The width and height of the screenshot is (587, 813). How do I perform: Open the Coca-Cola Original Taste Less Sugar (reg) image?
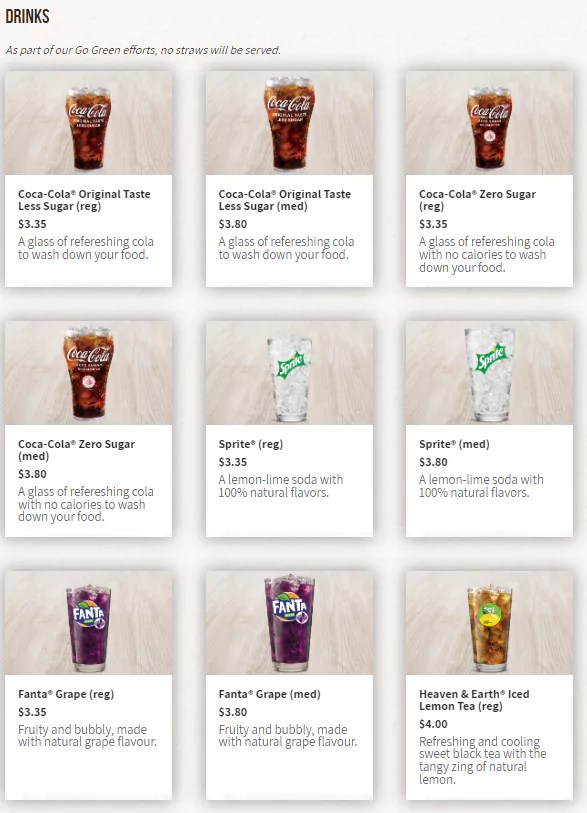tap(88, 123)
